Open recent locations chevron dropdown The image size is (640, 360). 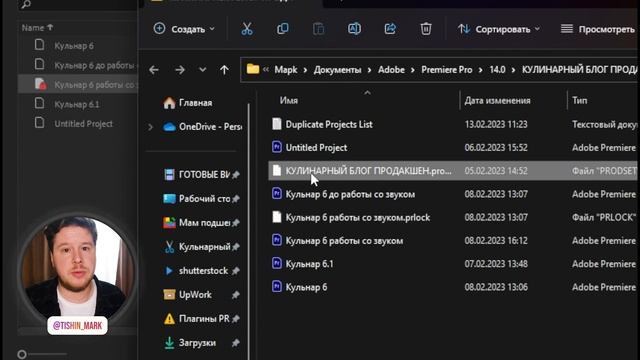pyautogui.click(x=202, y=70)
